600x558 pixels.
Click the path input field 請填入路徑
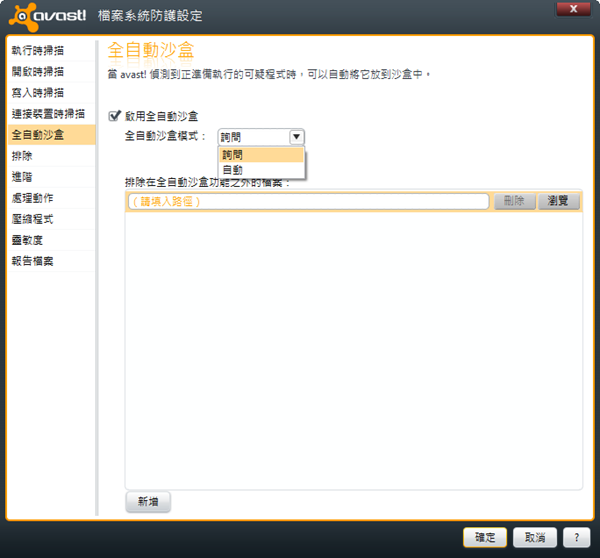coord(308,201)
